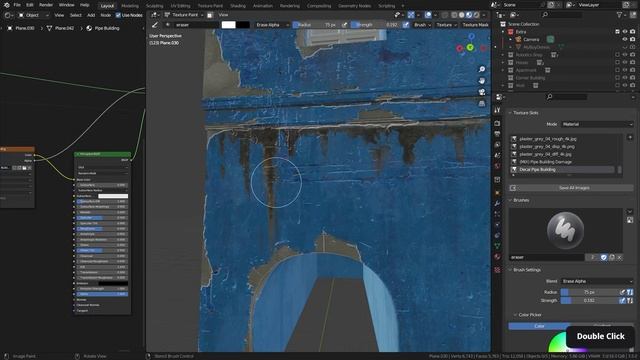Click the Color button in Color Picker

tap(539, 326)
